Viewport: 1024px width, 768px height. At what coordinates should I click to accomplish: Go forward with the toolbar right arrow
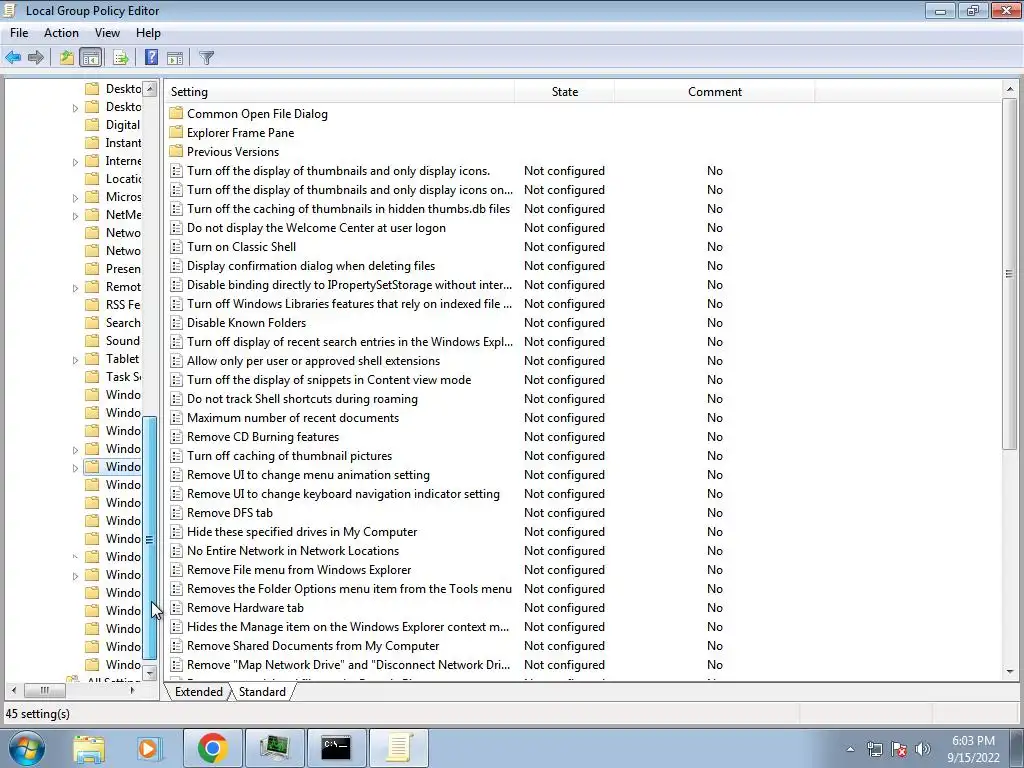coord(36,57)
